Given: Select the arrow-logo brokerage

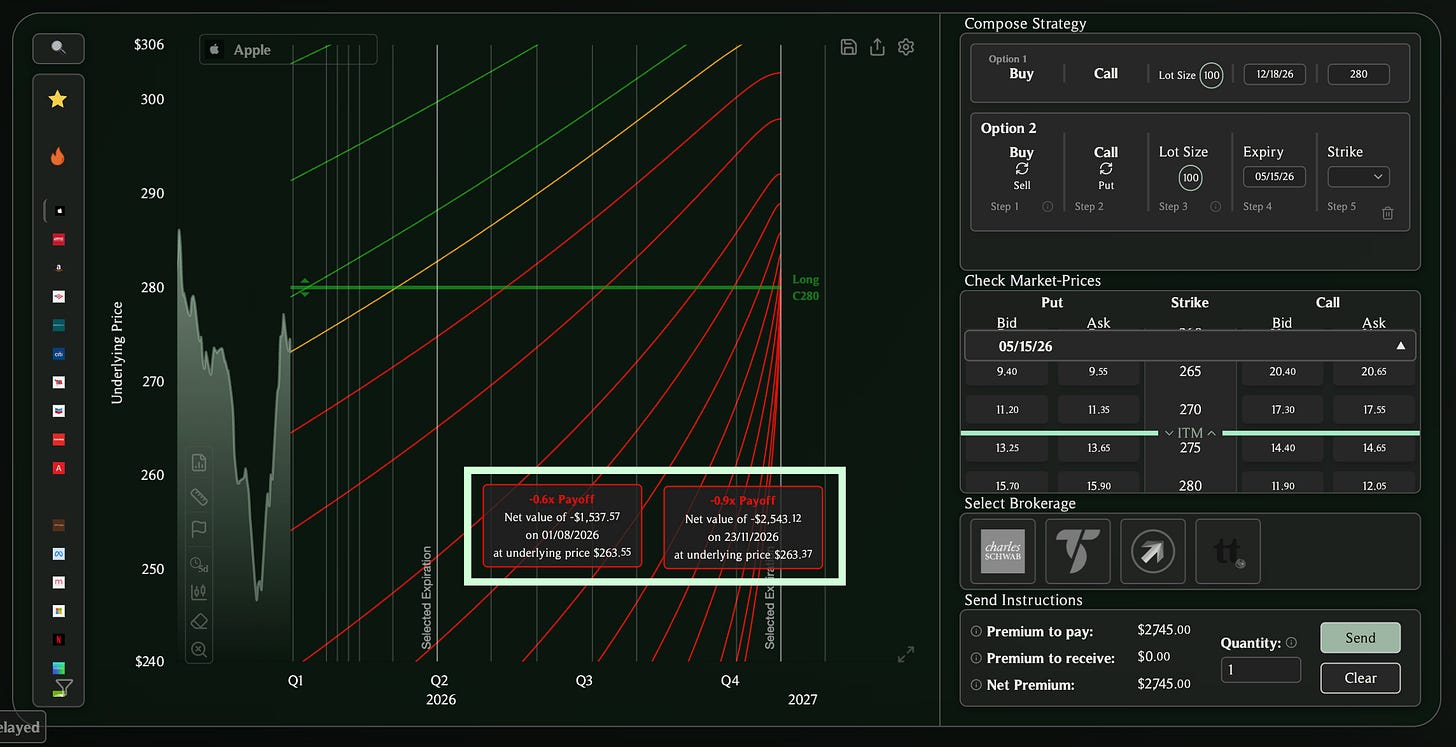Looking at the screenshot, I should (x=1152, y=551).
